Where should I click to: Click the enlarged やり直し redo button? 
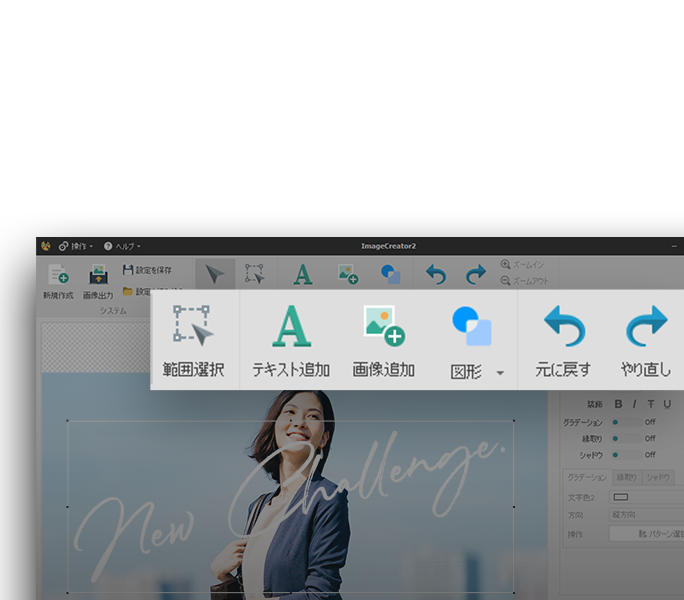(646, 340)
